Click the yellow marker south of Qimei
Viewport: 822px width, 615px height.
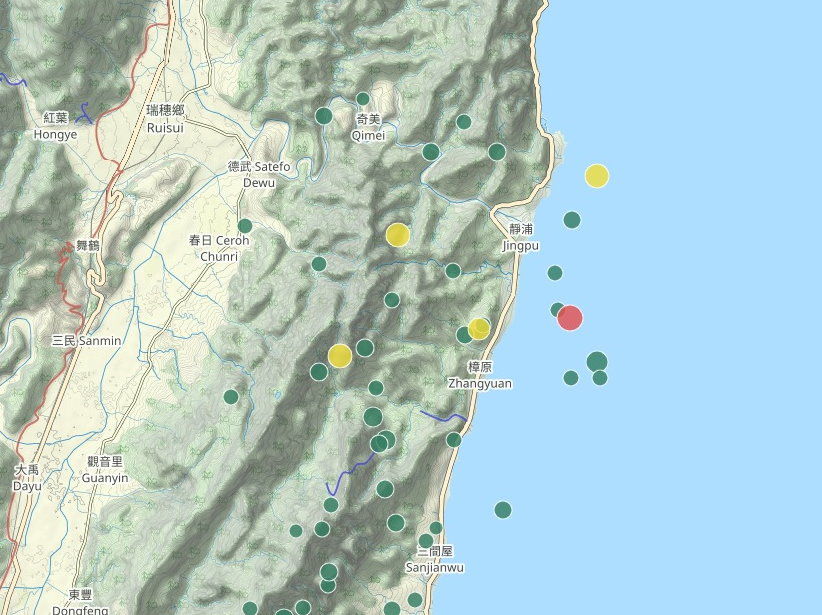click(397, 235)
